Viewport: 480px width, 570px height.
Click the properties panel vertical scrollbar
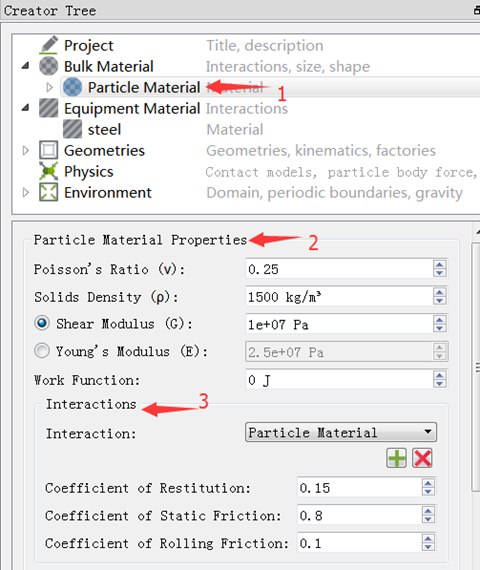[x=476, y=367]
